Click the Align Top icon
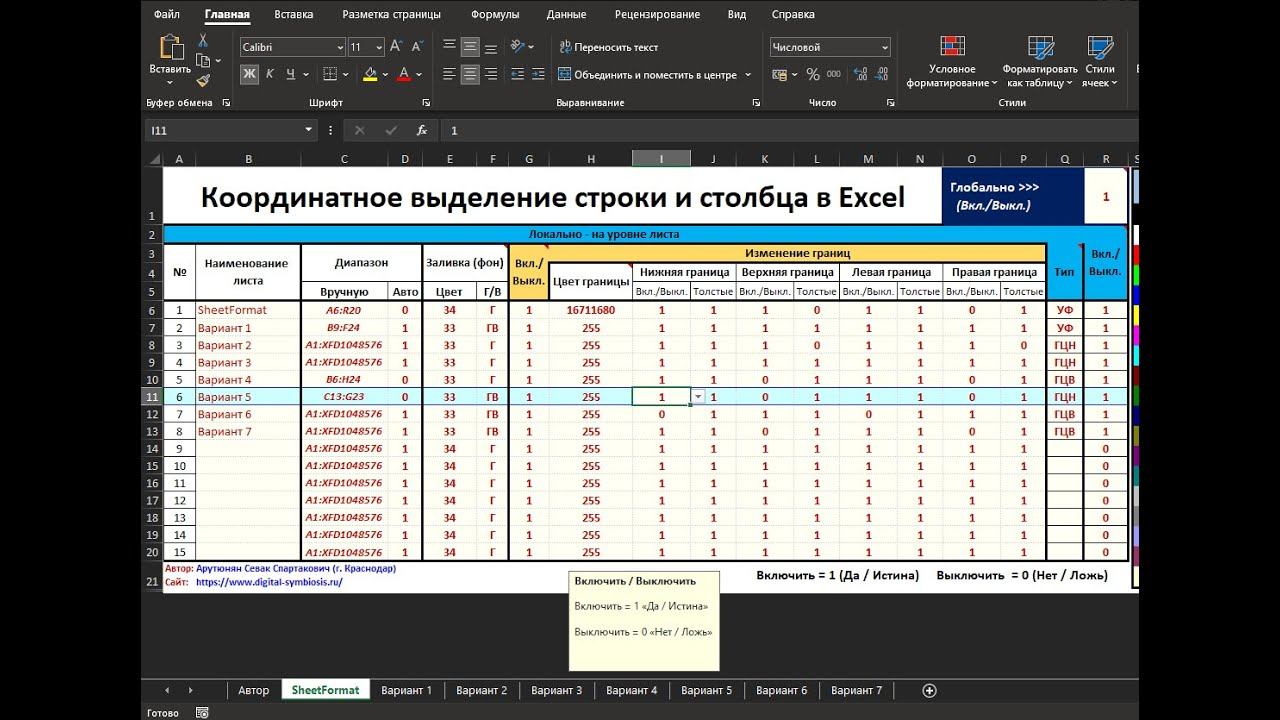Image resolution: width=1280 pixels, height=720 pixels. (x=449, y=46)
